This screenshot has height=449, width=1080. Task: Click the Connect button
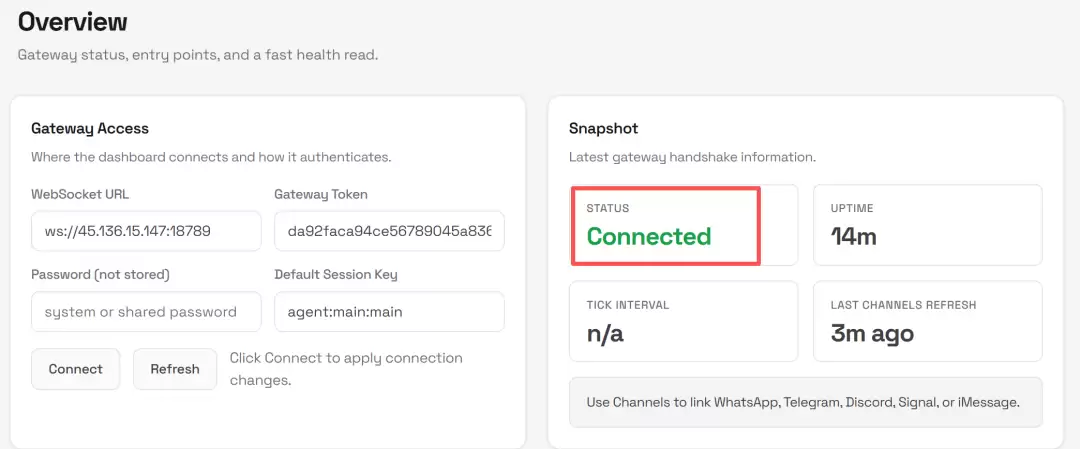[76, 369]
